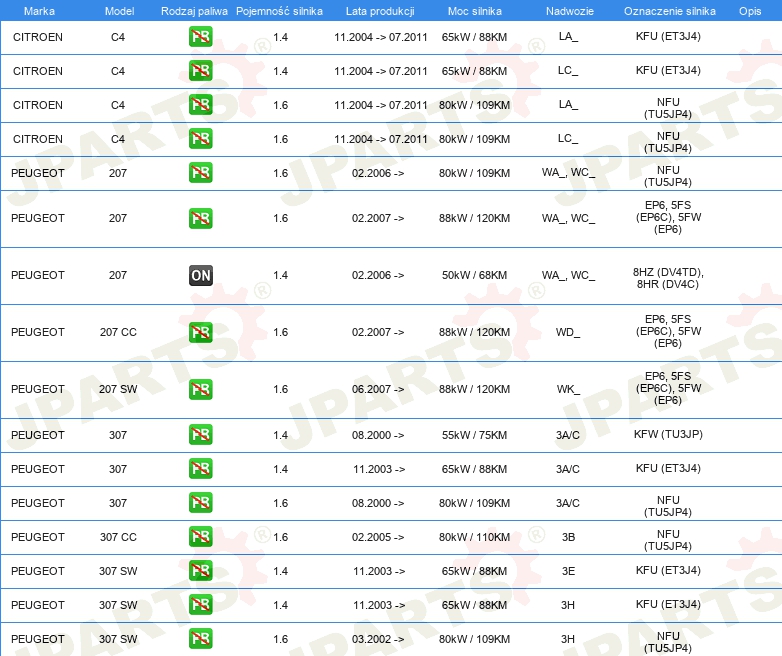Viewport: 782px width, 656px height.
Task: Click the petrol icon in the Peugeot 307 3A/C 1.6 row
Action: 200,502
